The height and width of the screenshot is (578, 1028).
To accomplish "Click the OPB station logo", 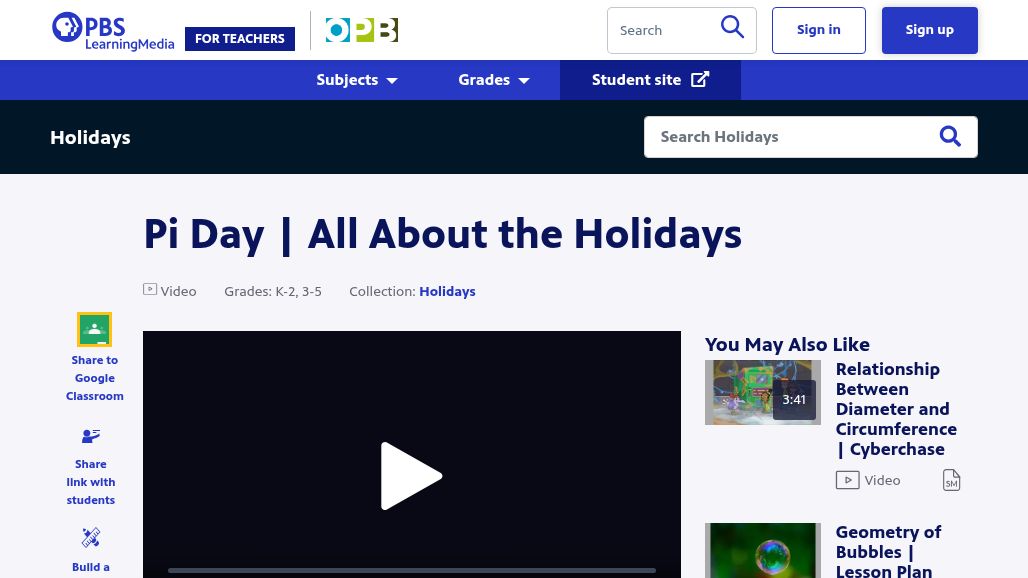I will click(x=362, y=30).
